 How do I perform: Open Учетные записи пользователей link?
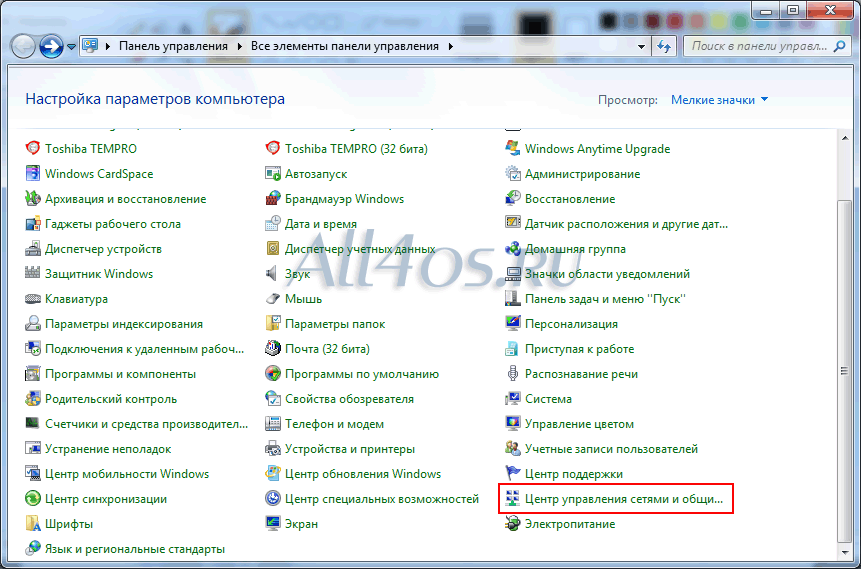[611, 449]
